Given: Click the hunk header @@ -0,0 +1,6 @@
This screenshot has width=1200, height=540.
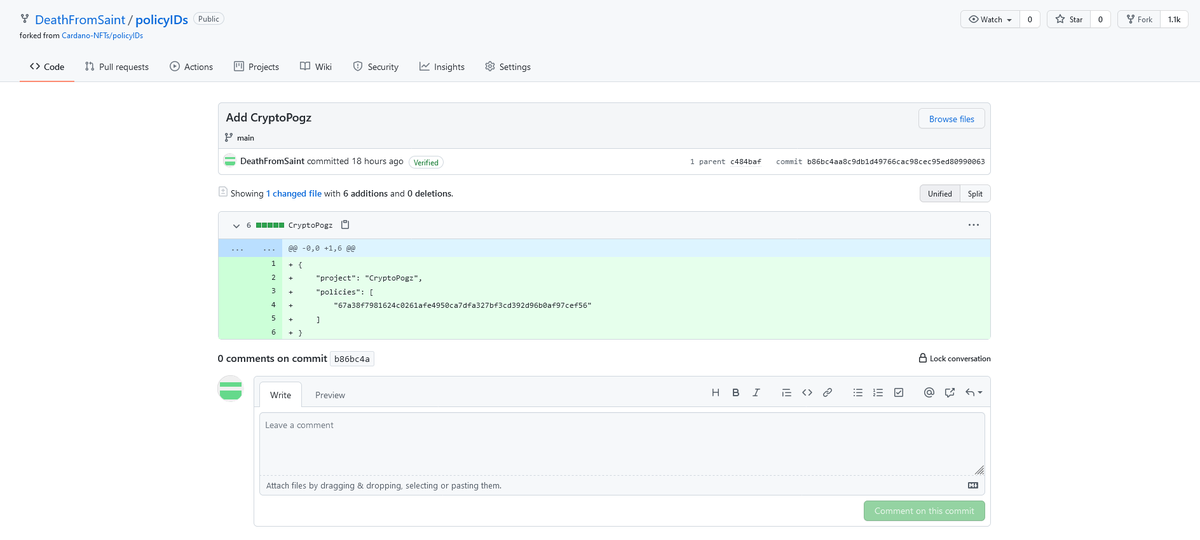Looking at the screenshot, I should [321, 248].
